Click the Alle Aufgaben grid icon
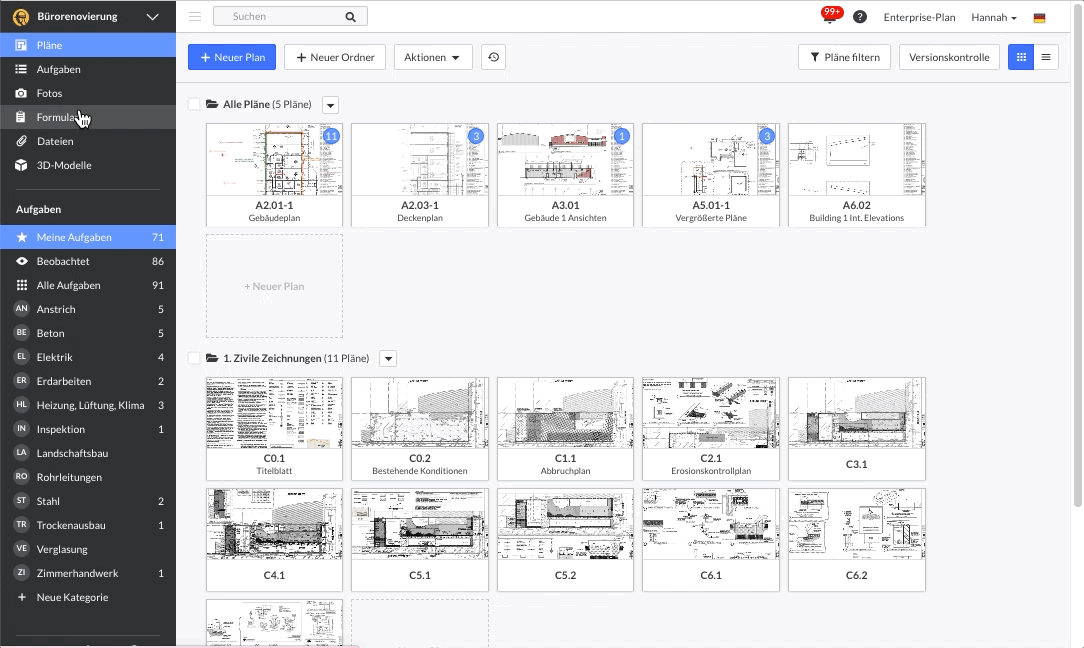Image resolution: width=1084 pixels, height=648 pixels. (21, 285)
